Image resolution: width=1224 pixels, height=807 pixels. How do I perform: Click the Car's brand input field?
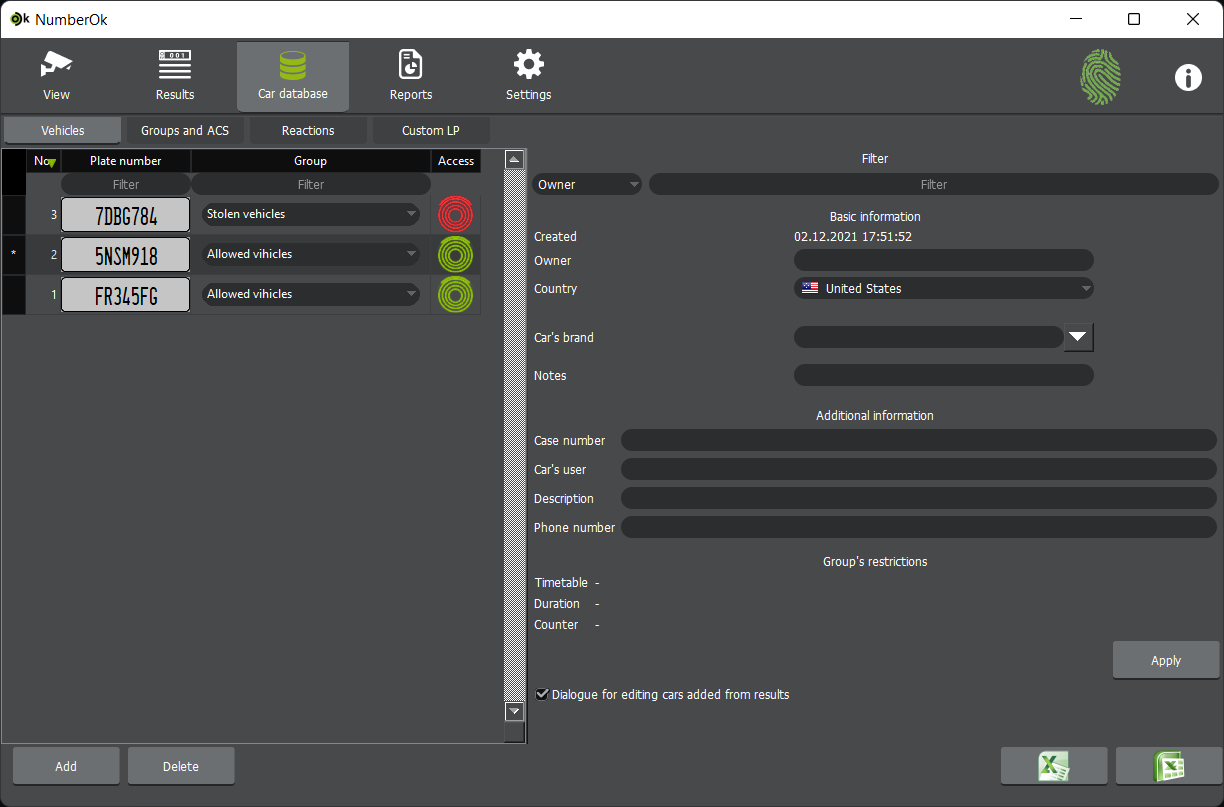928,337
